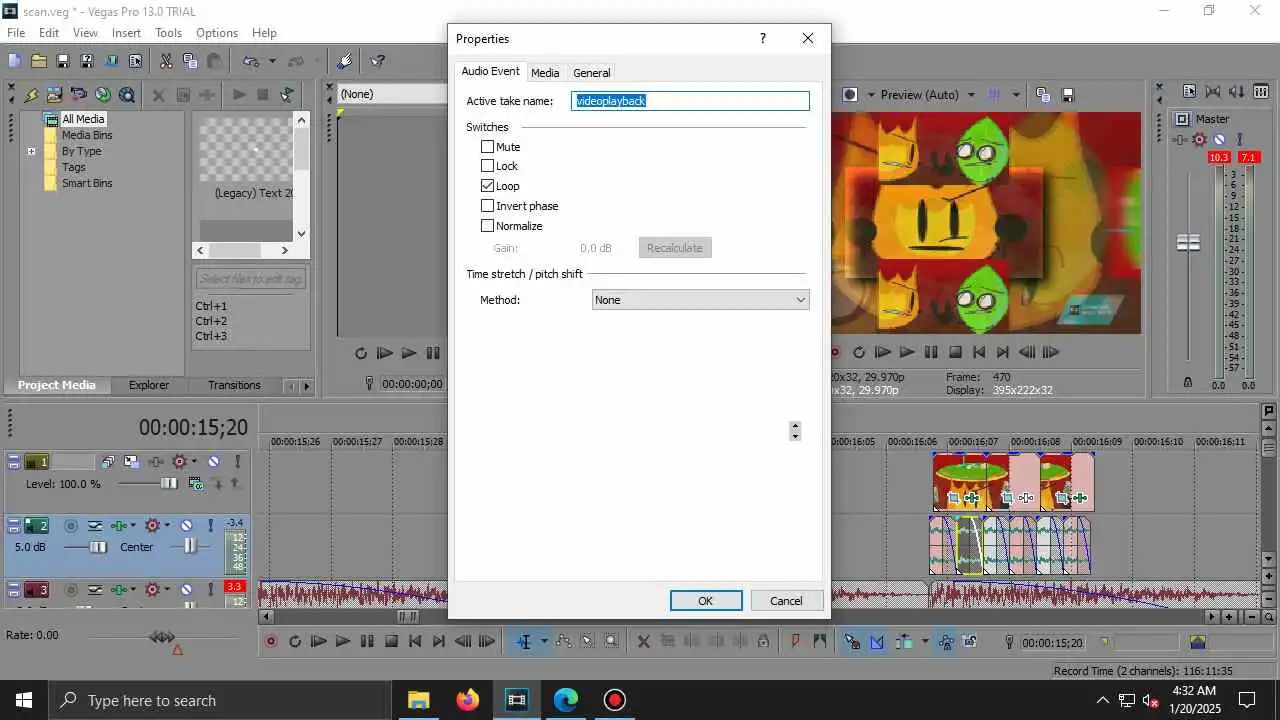Click the Cut scissors icon
The image size is (1280, 720).
click(166, 61)
